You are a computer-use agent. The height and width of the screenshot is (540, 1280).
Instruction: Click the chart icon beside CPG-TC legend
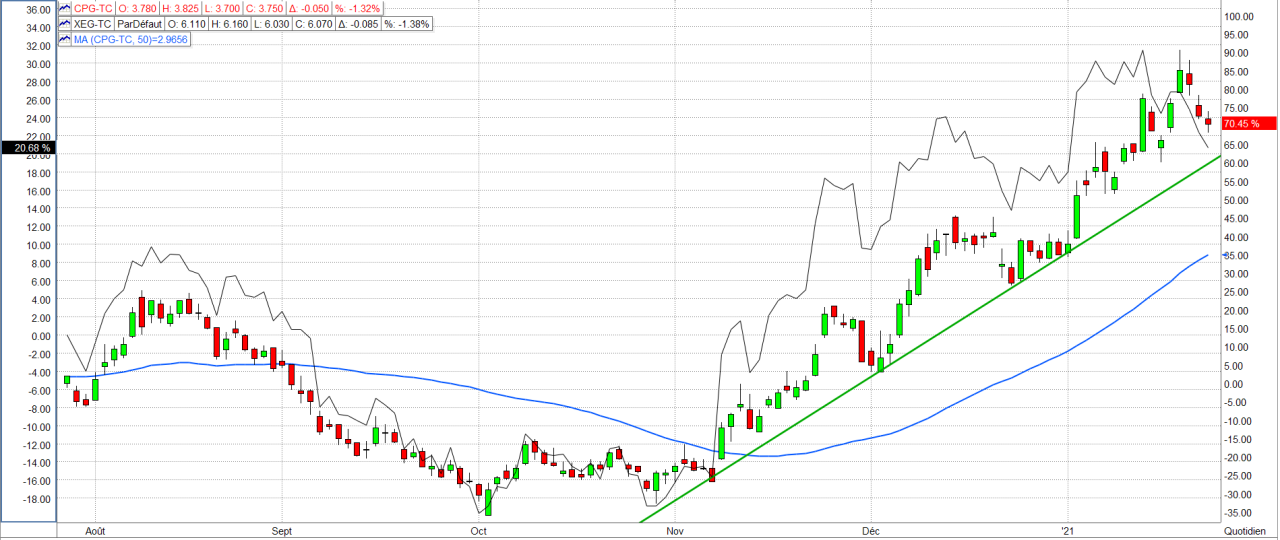[x=65, y=8]
